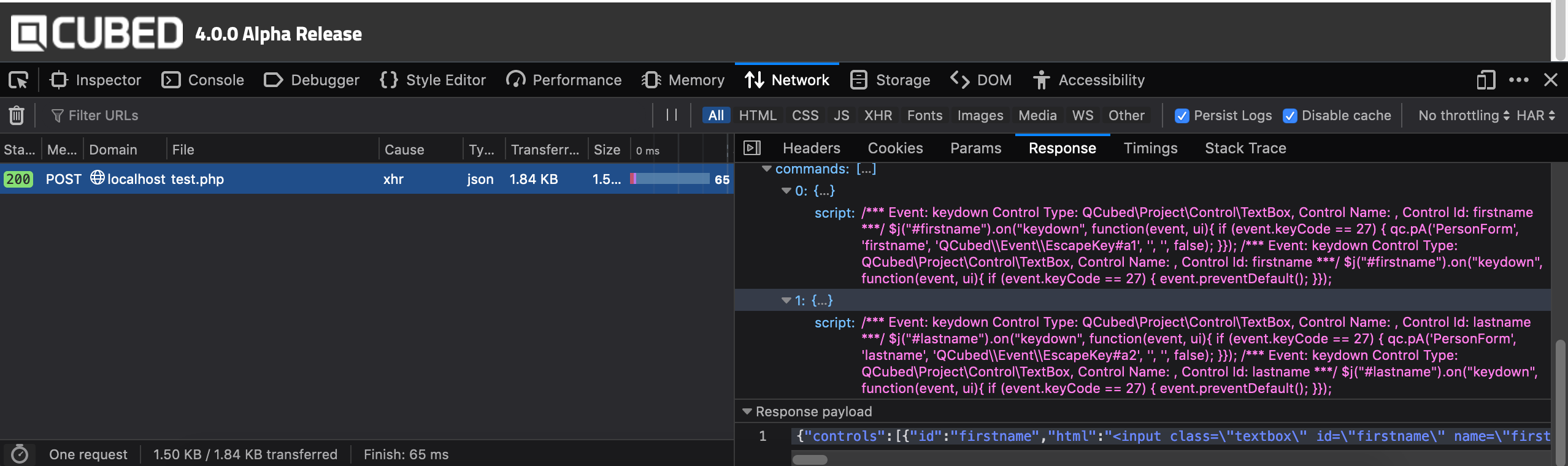Open the Inspector panel

(x=96, y=80)
